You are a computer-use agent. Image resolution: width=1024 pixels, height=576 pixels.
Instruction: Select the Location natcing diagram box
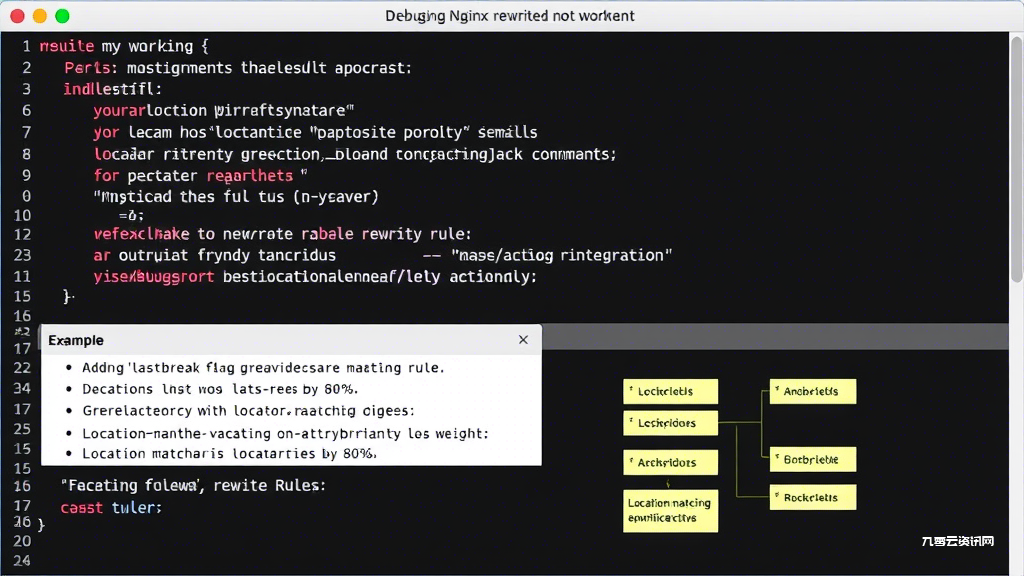pyautogui.click(x=670, y=511)
